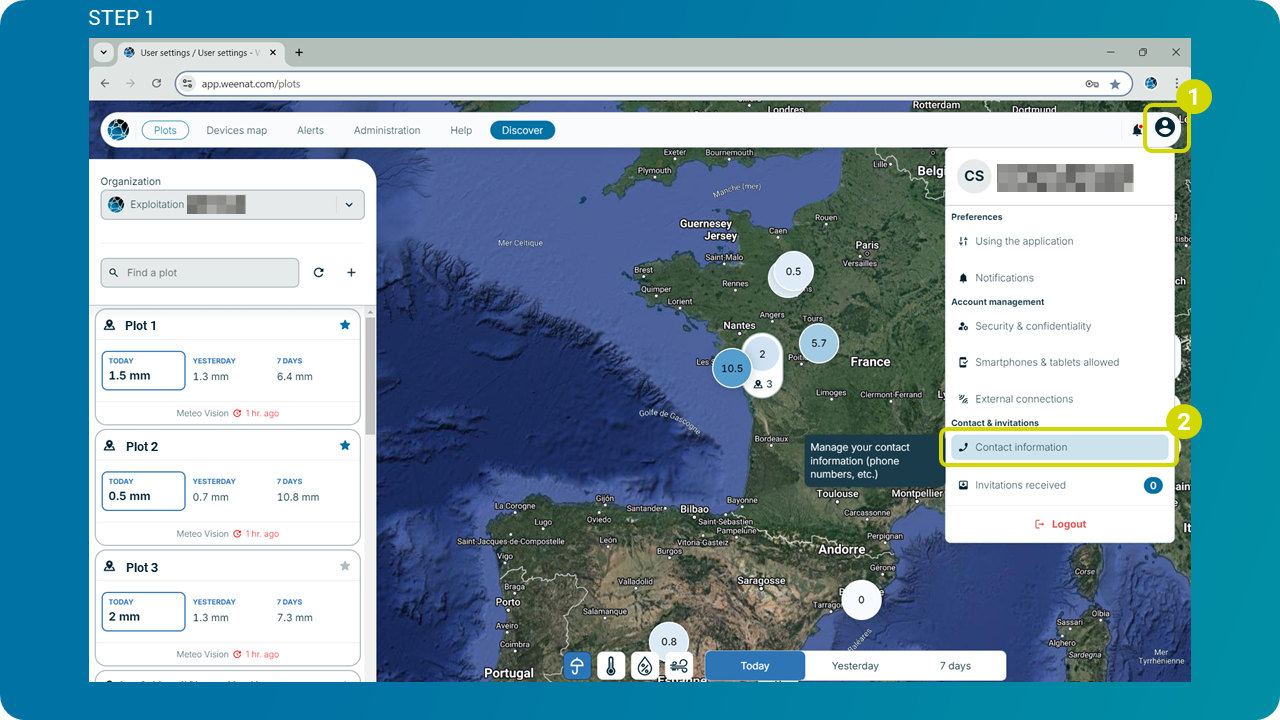Open the Alerts section
1280x720 pixels.
(310, 130)
